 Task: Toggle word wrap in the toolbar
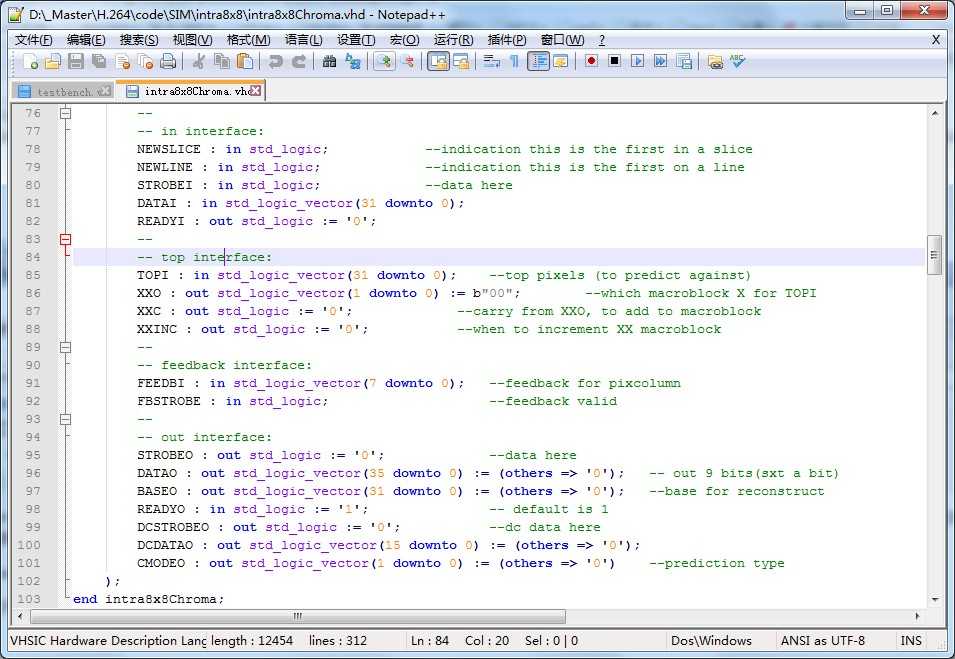click(x=491, y=61)
